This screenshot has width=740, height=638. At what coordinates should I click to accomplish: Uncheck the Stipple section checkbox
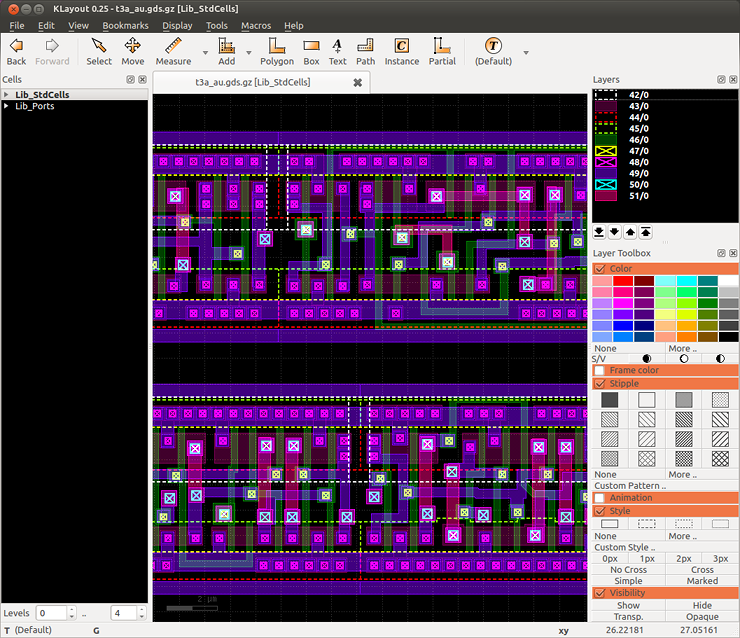pos(600,383)
